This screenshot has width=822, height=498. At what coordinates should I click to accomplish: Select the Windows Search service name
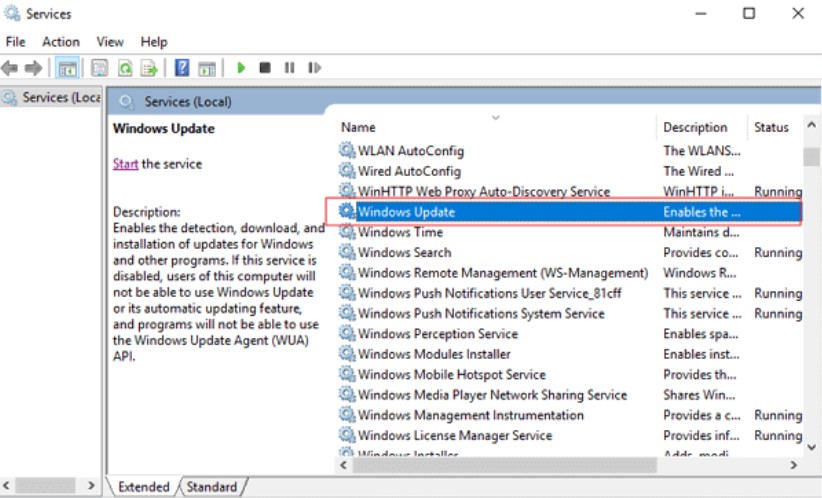point(404,253)
